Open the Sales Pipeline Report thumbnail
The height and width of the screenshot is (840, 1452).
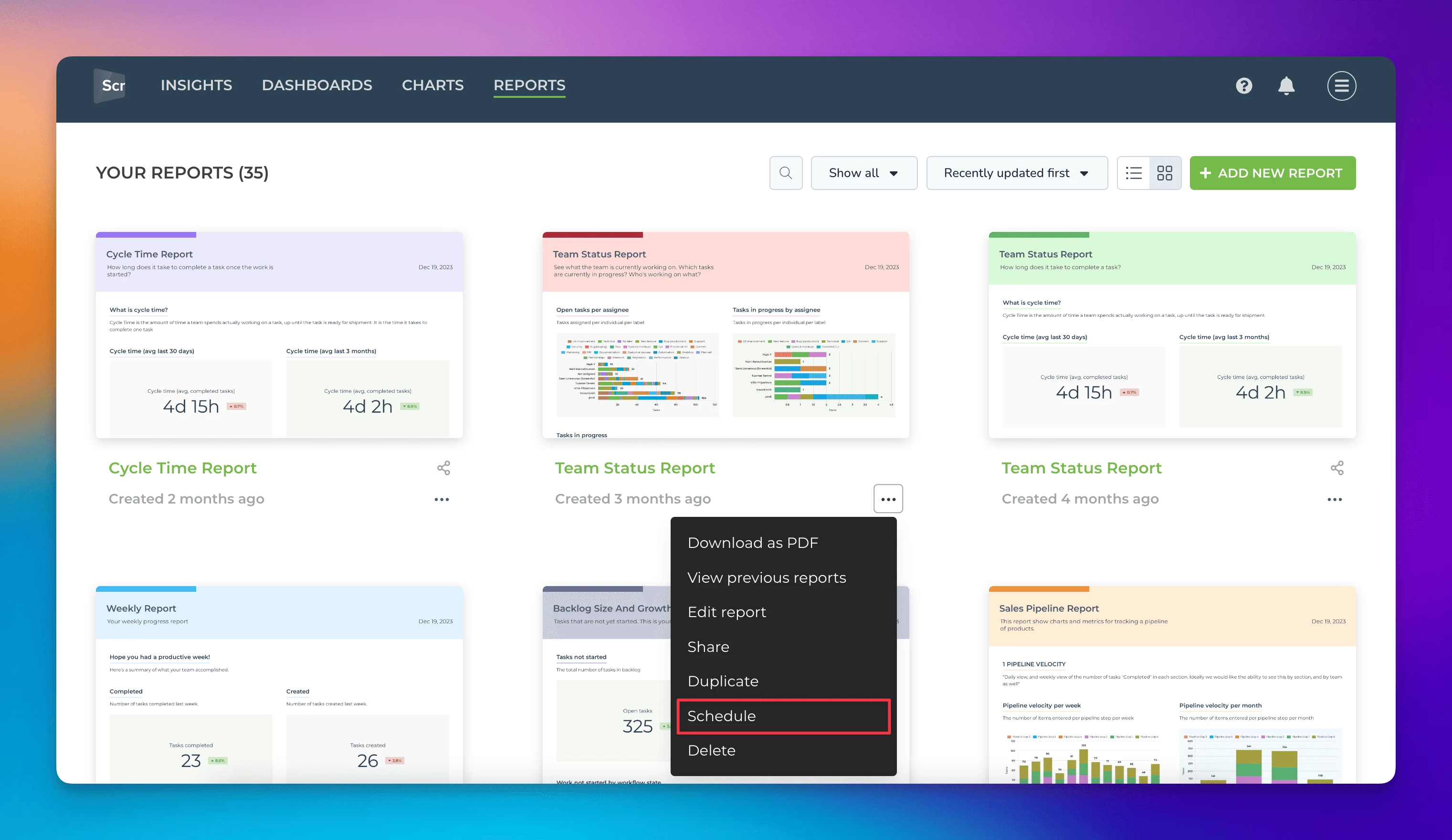click(x=1172, y=684)
